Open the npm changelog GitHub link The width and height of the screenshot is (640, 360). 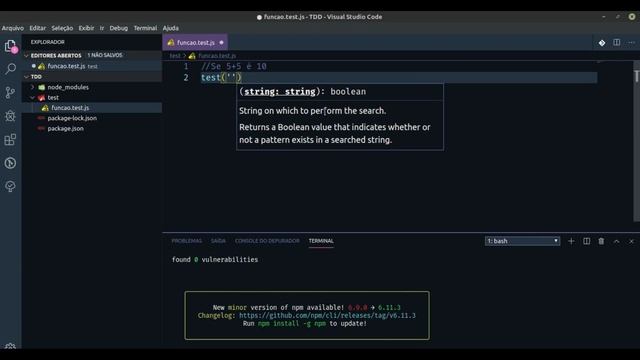(327, 316)
